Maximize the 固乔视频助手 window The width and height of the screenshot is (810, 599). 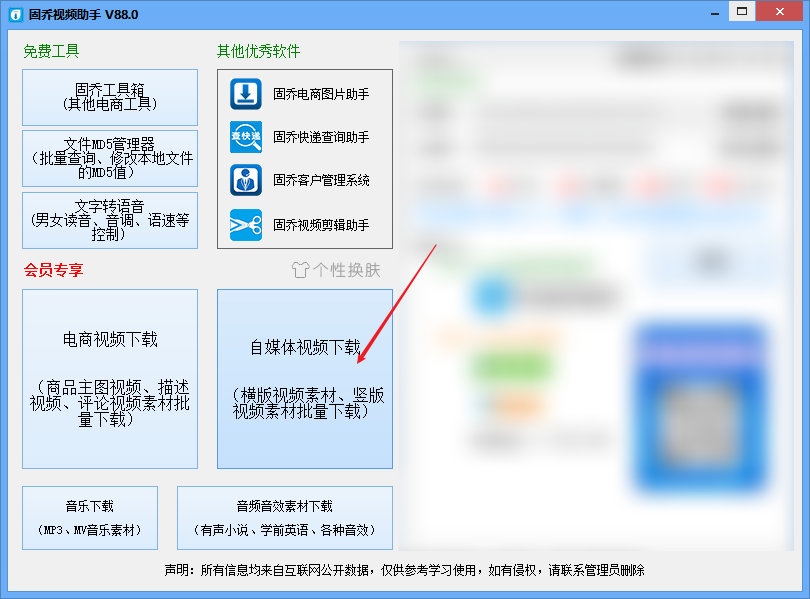point(742,11)
